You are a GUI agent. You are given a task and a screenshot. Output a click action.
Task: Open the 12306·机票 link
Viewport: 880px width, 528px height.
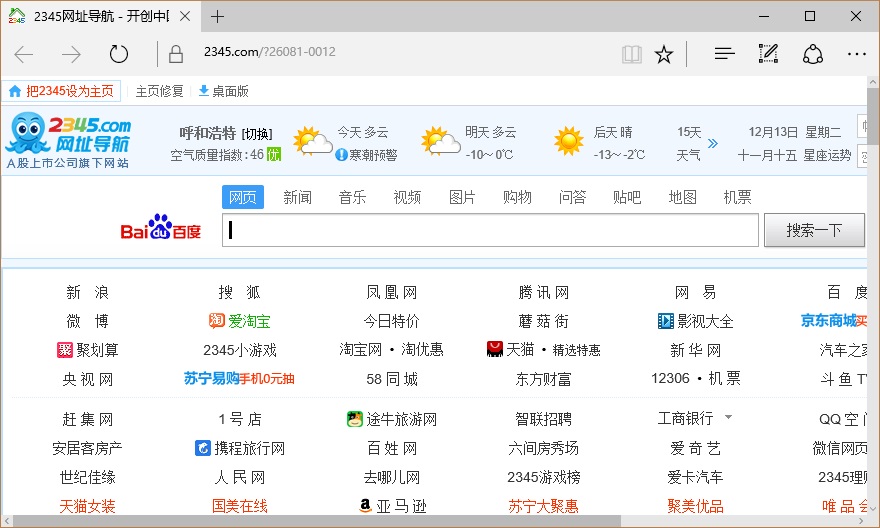pyautogui.click(x=696, y=378)
